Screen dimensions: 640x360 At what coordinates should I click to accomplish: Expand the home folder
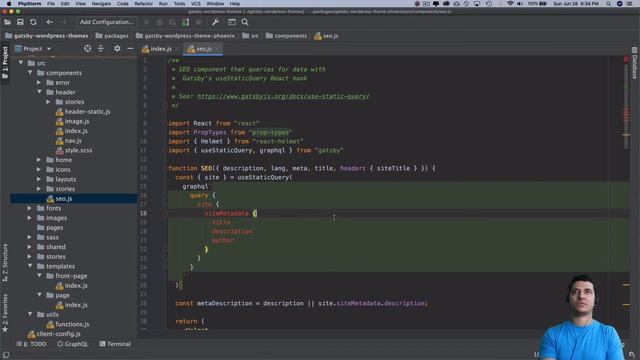coord(39,160)
